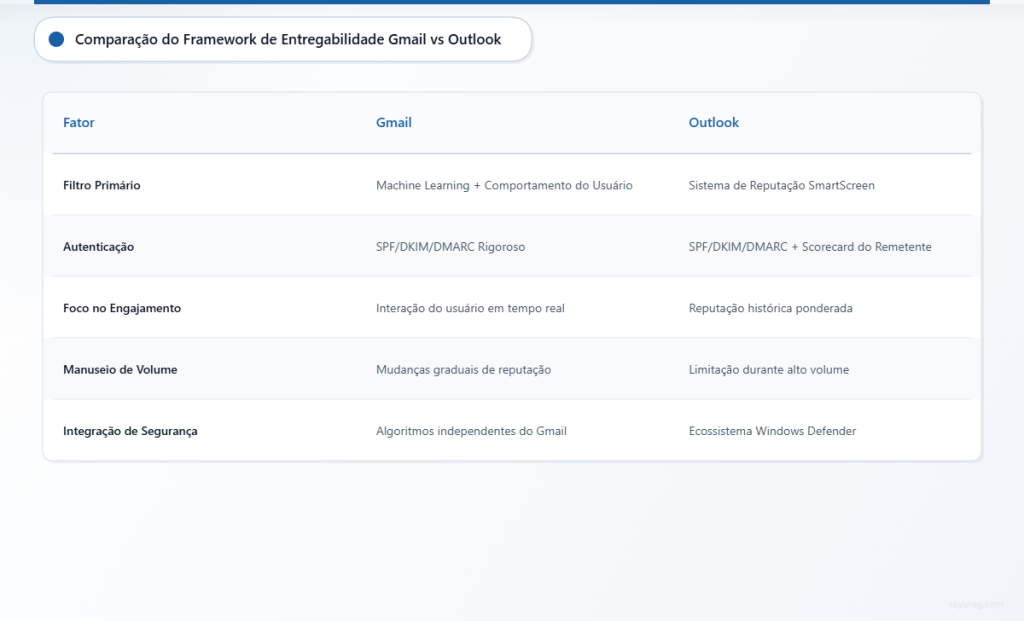This screenshot has width=1024, height=621.
Task: Click the Scorecard do Remetente cell
Action: click(808, 246)
